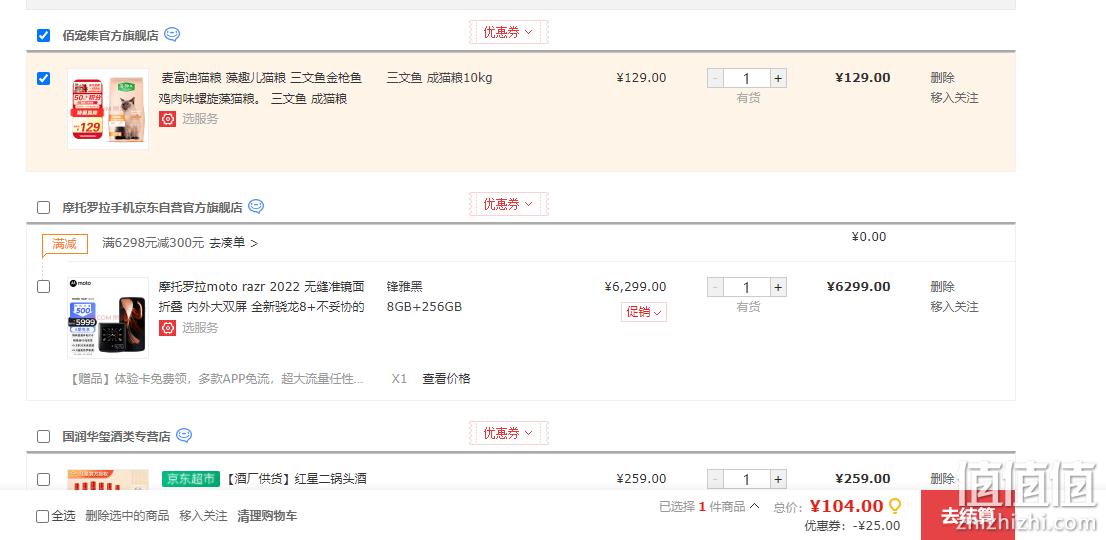Open 【酒厂供货】红星二锅头酒 product title

click(x=296, y=479)
